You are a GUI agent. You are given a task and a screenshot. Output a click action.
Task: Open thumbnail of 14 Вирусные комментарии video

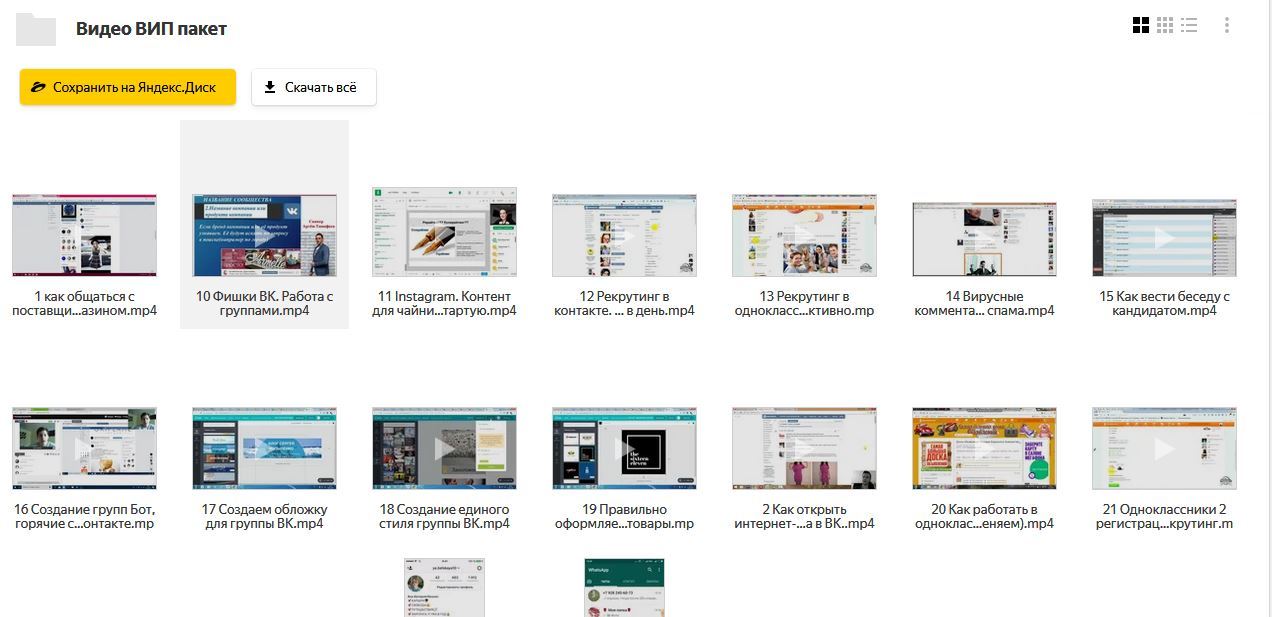click(984, 239)
